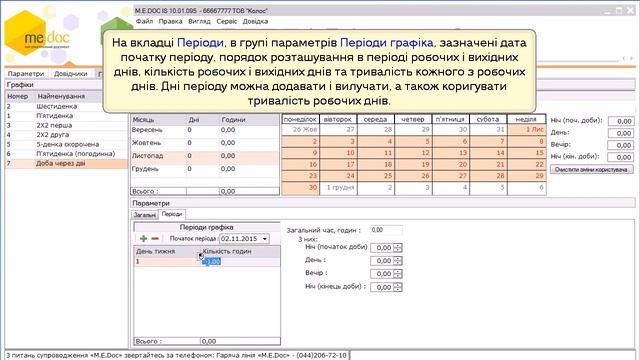Adjust the Вечір hours spinner in parameters
The image size is (640, 360).
(x=398, y=274)
